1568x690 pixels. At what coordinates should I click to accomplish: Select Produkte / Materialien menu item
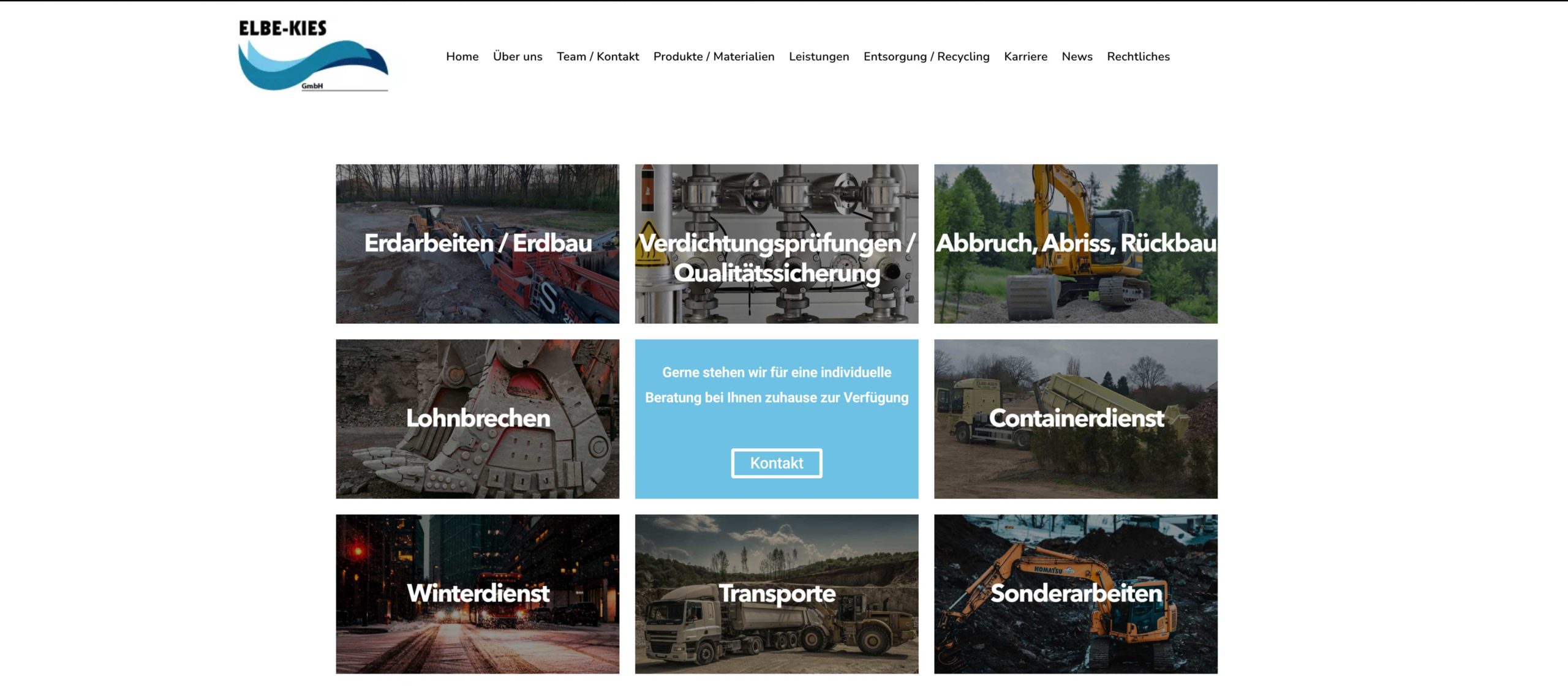pos(714,56)
